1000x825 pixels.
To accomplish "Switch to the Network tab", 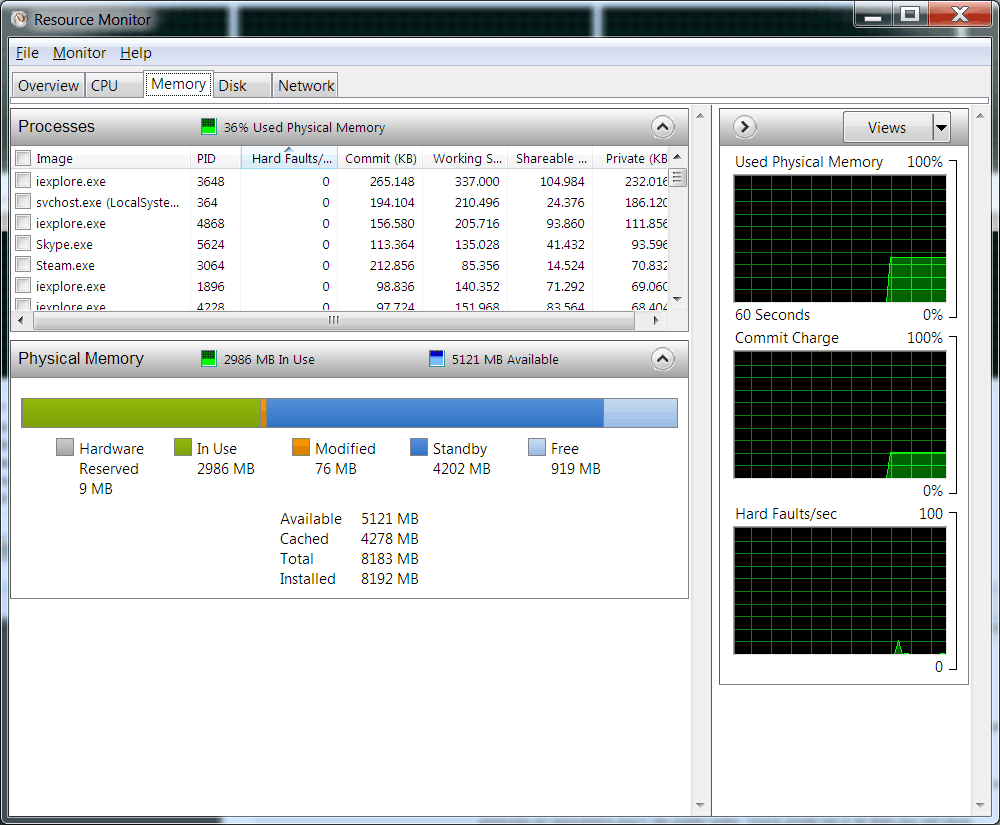I will tap(305, 85).
